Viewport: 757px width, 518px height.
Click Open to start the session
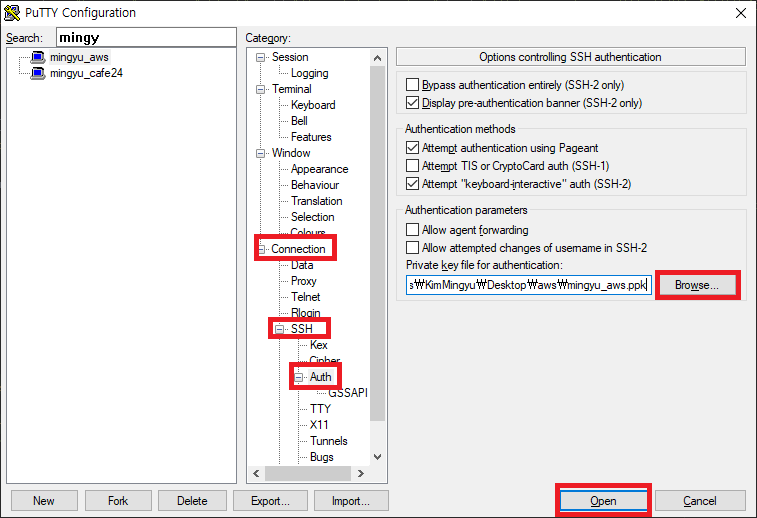tap(603, 501)
